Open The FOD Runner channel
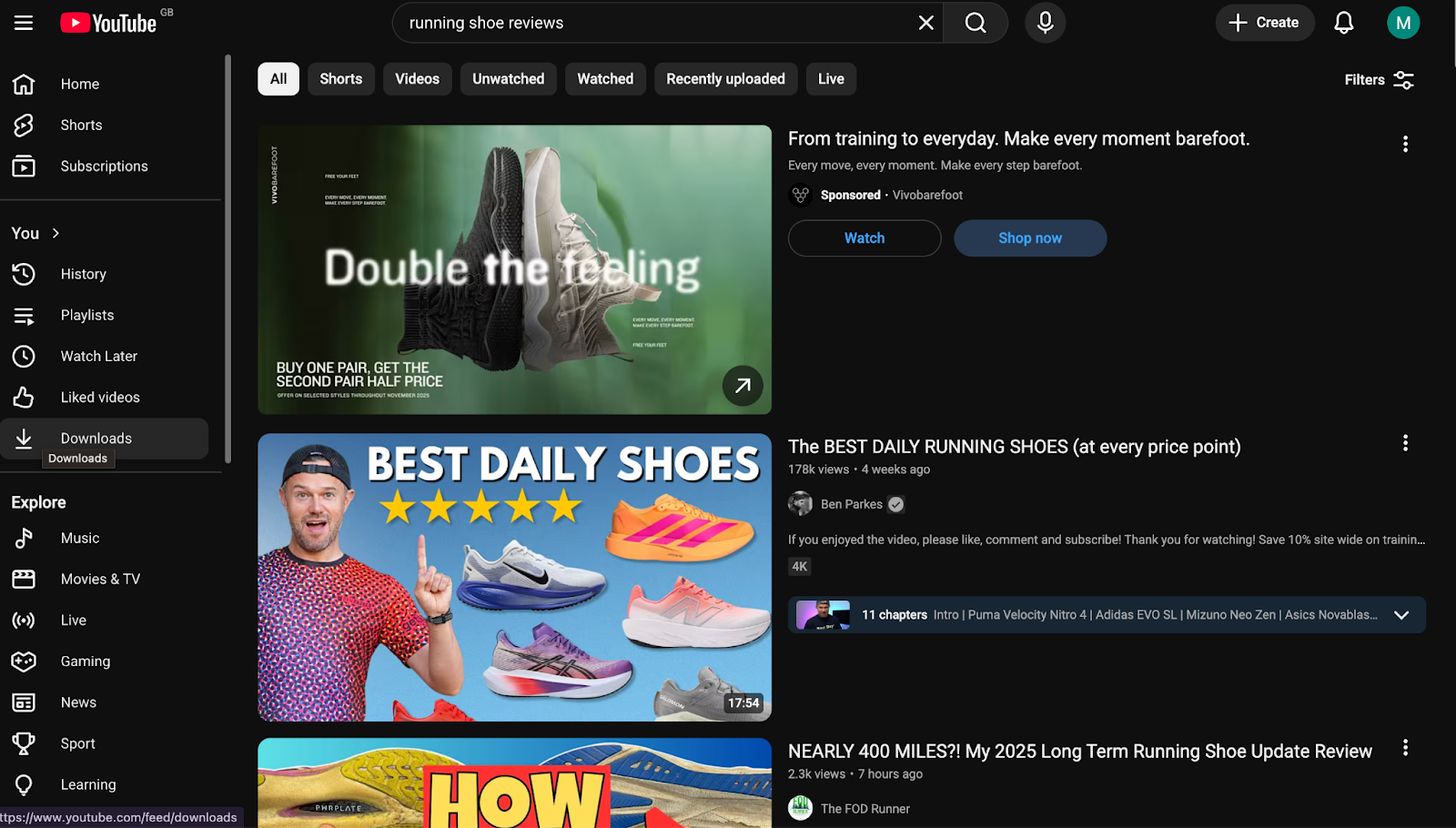 coord(864,809)
